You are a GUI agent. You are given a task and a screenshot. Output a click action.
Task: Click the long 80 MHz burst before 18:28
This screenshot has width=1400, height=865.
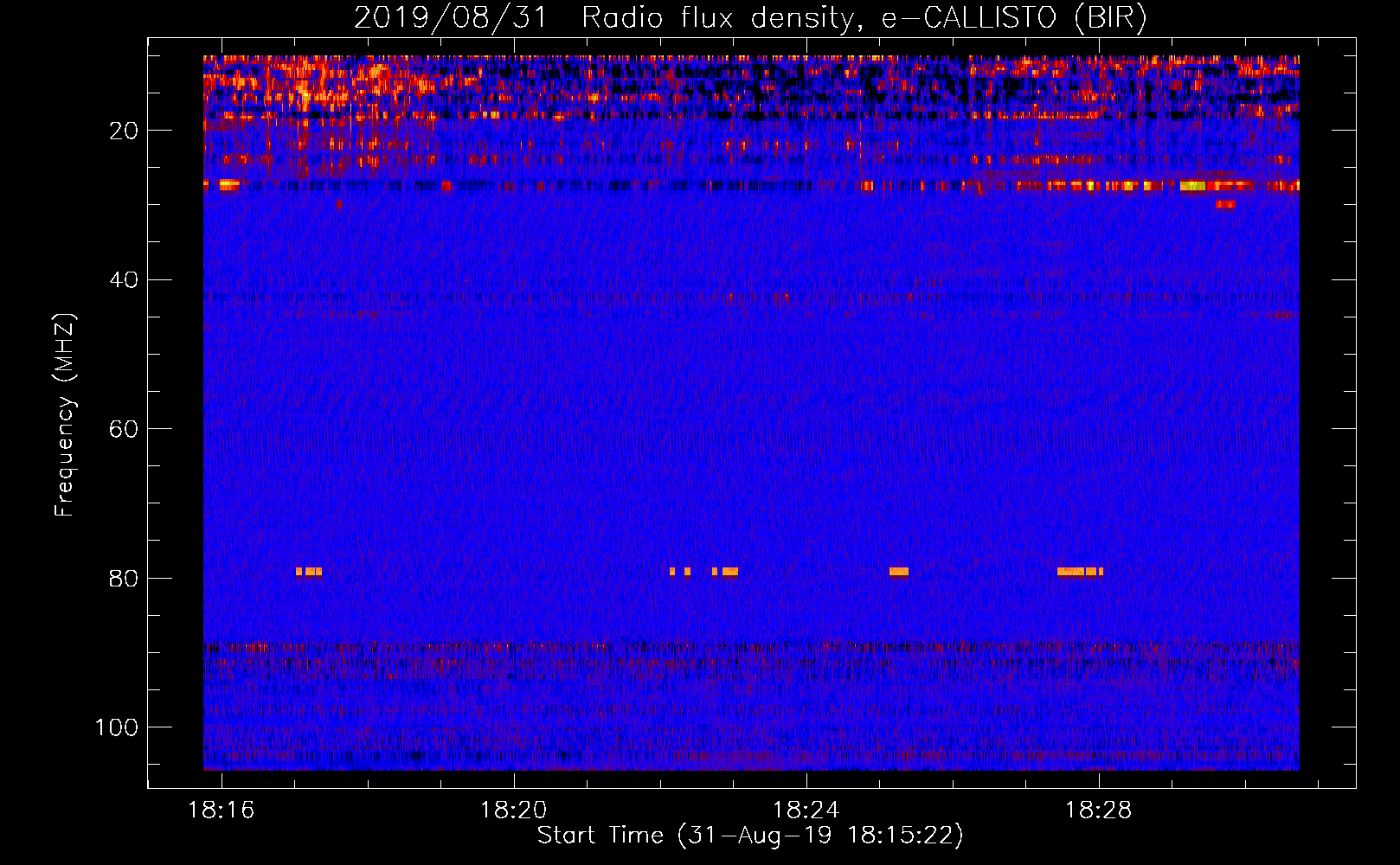coord(1080,572)
